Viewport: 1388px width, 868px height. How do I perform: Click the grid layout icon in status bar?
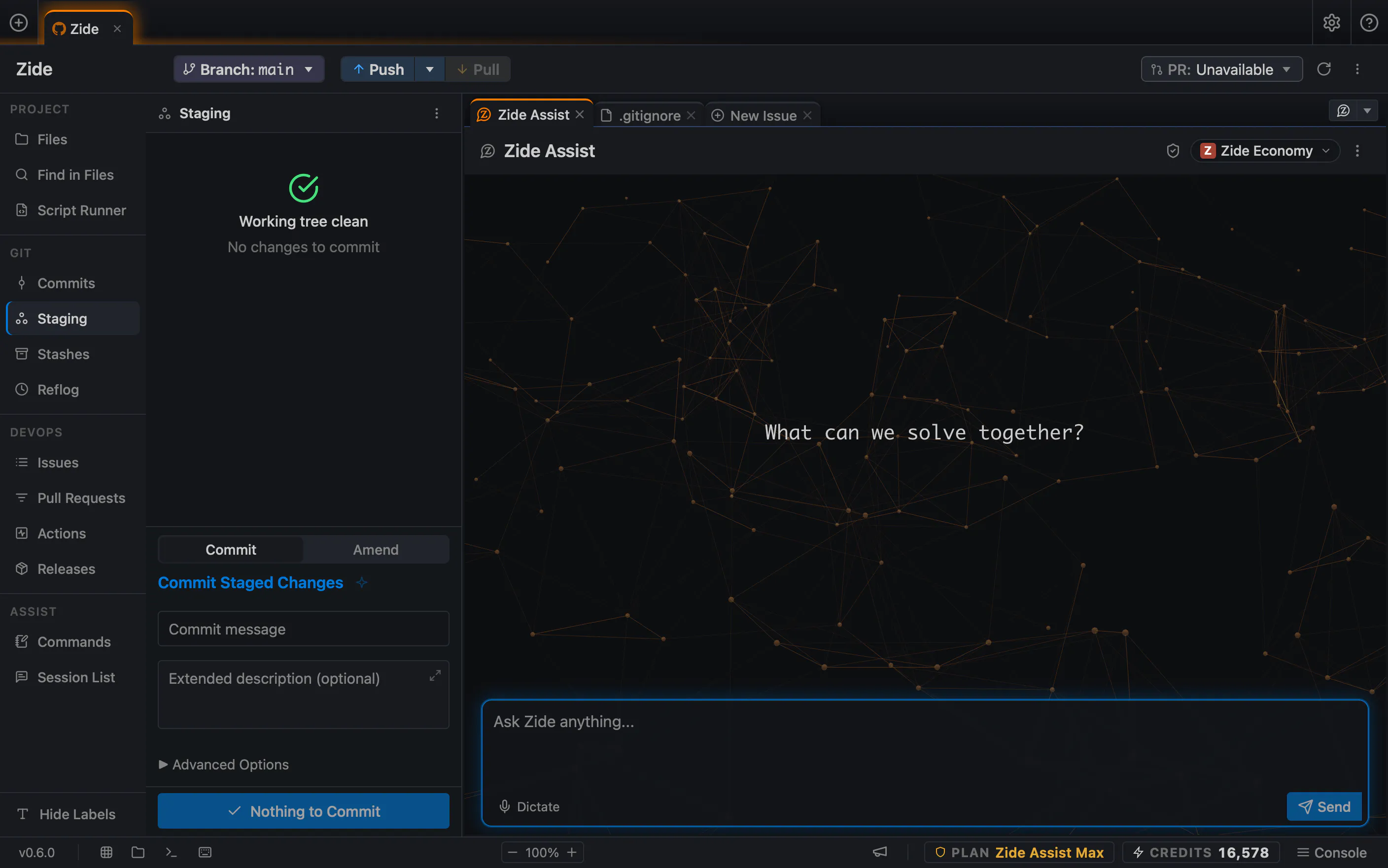[106, 852]
